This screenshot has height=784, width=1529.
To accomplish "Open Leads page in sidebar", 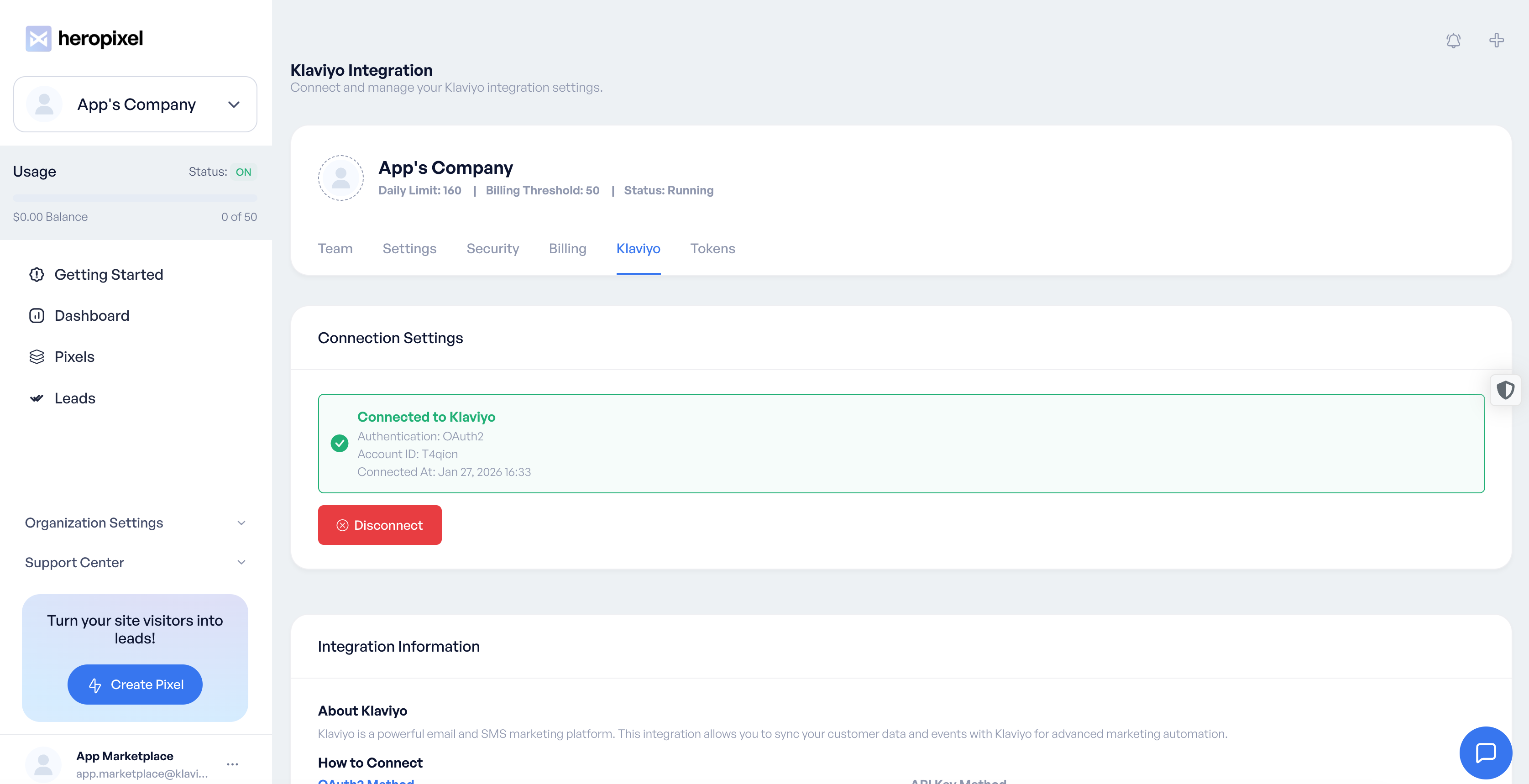I will [x=75, y=398].
